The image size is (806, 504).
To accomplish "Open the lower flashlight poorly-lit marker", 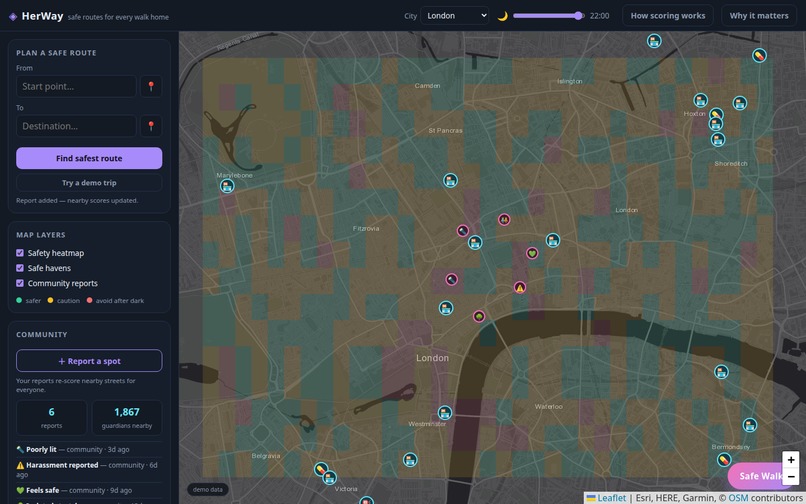I will click(x=451, y=280).
